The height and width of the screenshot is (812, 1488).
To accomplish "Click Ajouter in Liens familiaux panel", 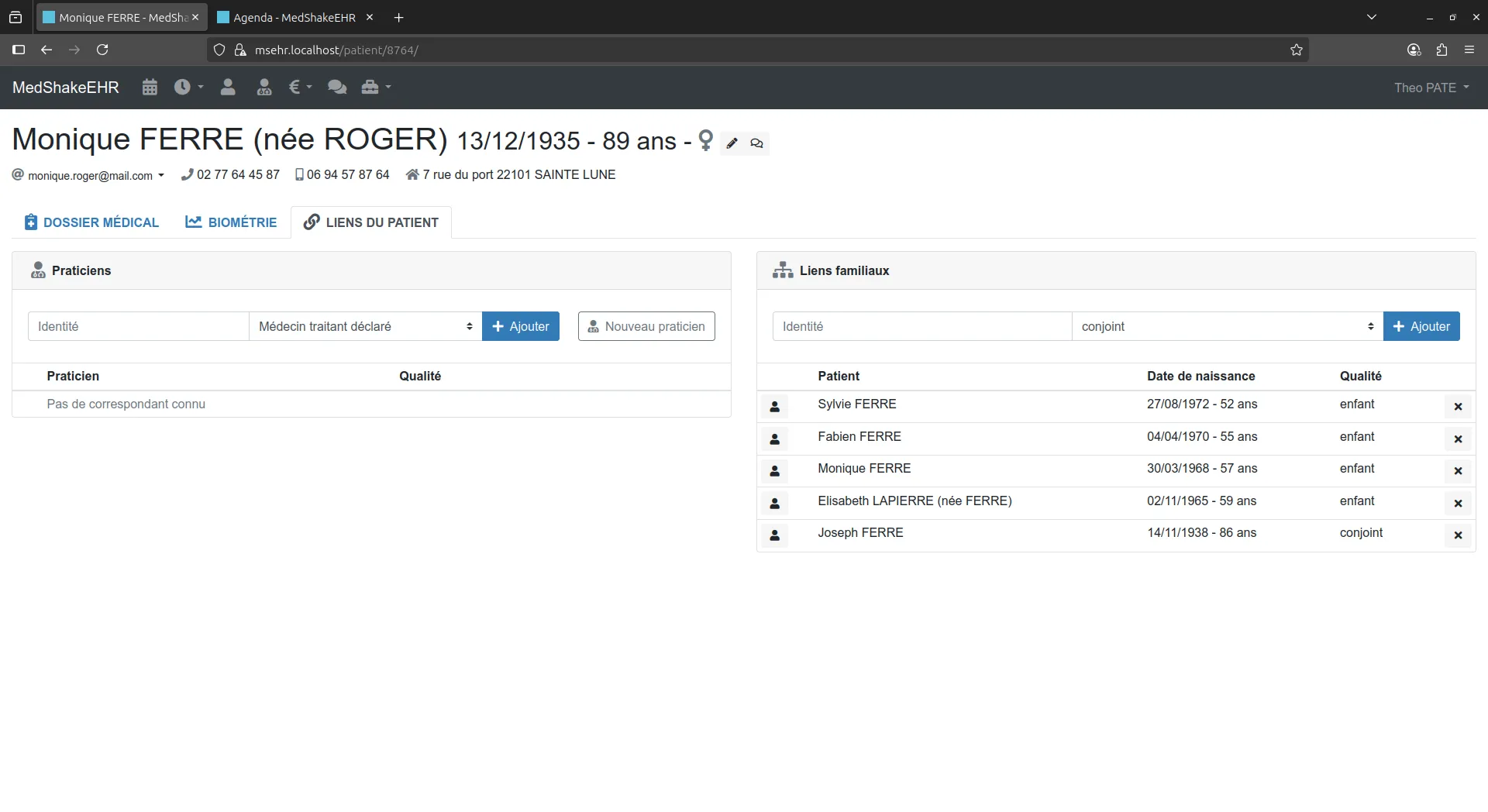I will coord(1421,326).
